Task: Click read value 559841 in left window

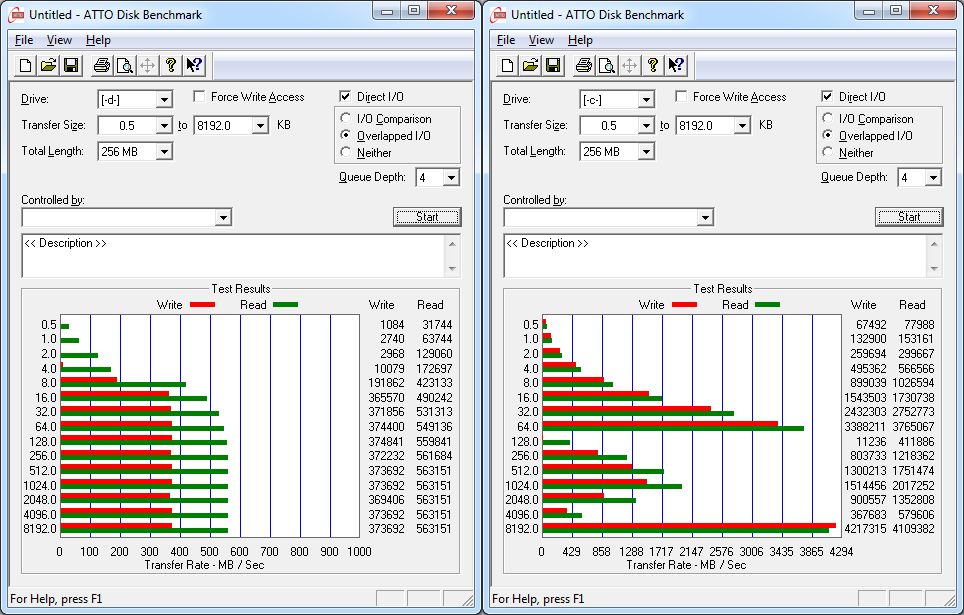Action: pyautogui.click(x=434, y=442)
